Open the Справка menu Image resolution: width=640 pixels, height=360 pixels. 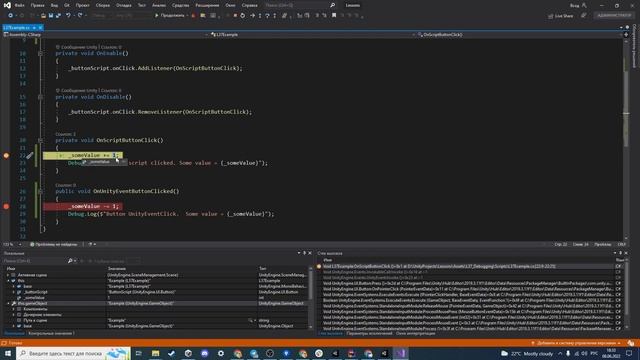(x=249, y=5)
